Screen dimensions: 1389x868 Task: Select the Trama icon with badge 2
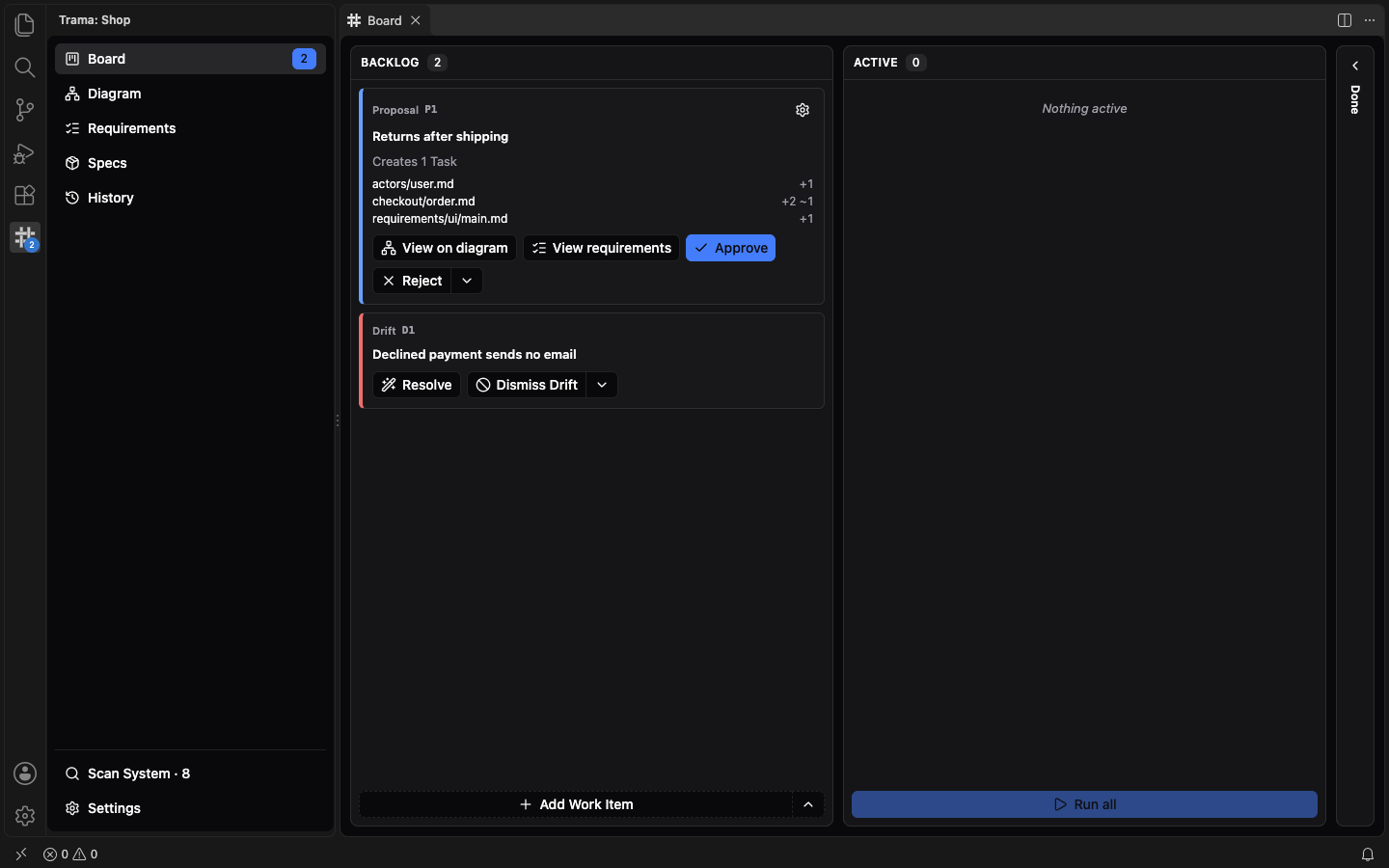(x=25, y=237)
